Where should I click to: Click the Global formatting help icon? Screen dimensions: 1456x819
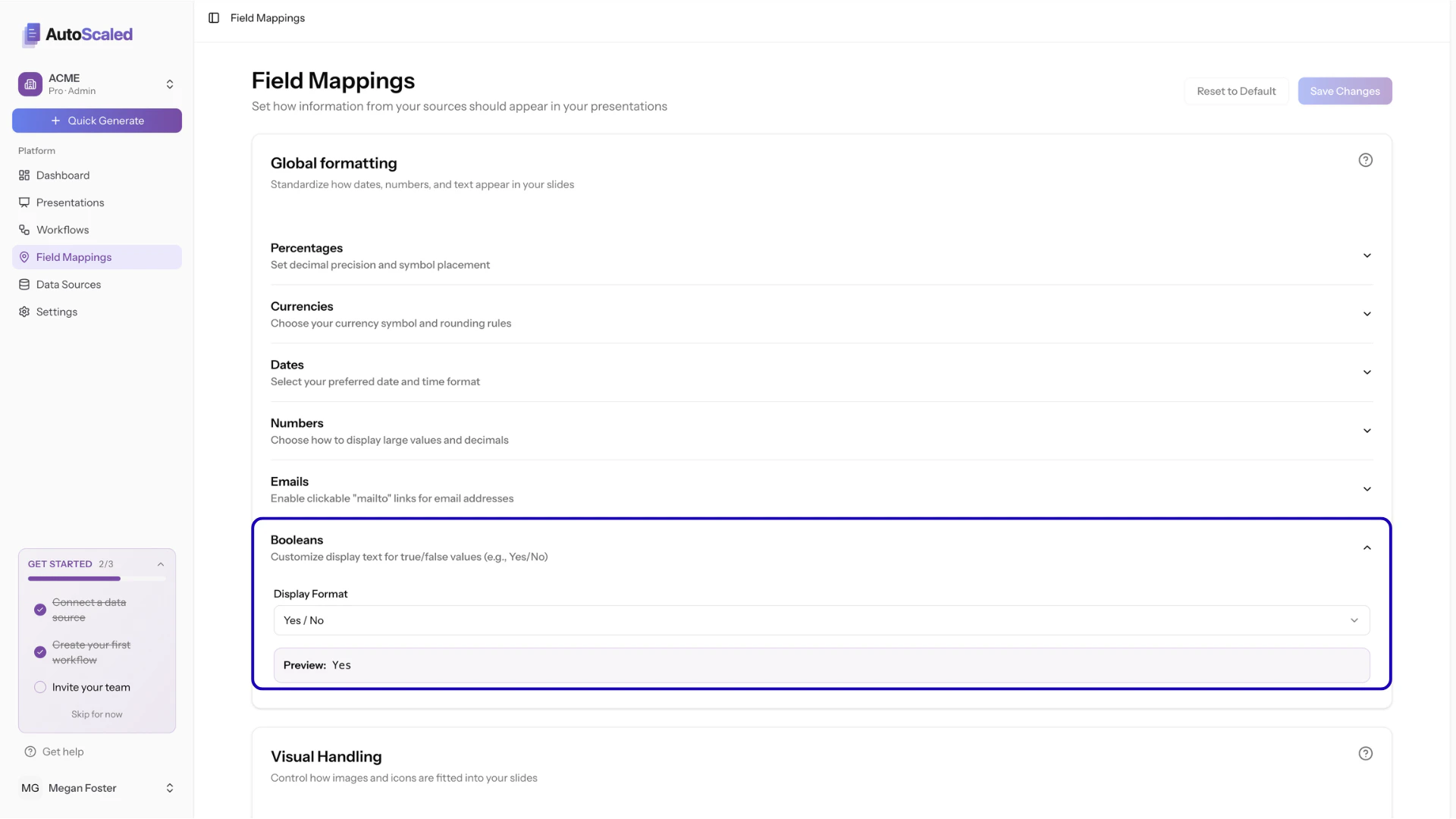(x=1366, y=160)
